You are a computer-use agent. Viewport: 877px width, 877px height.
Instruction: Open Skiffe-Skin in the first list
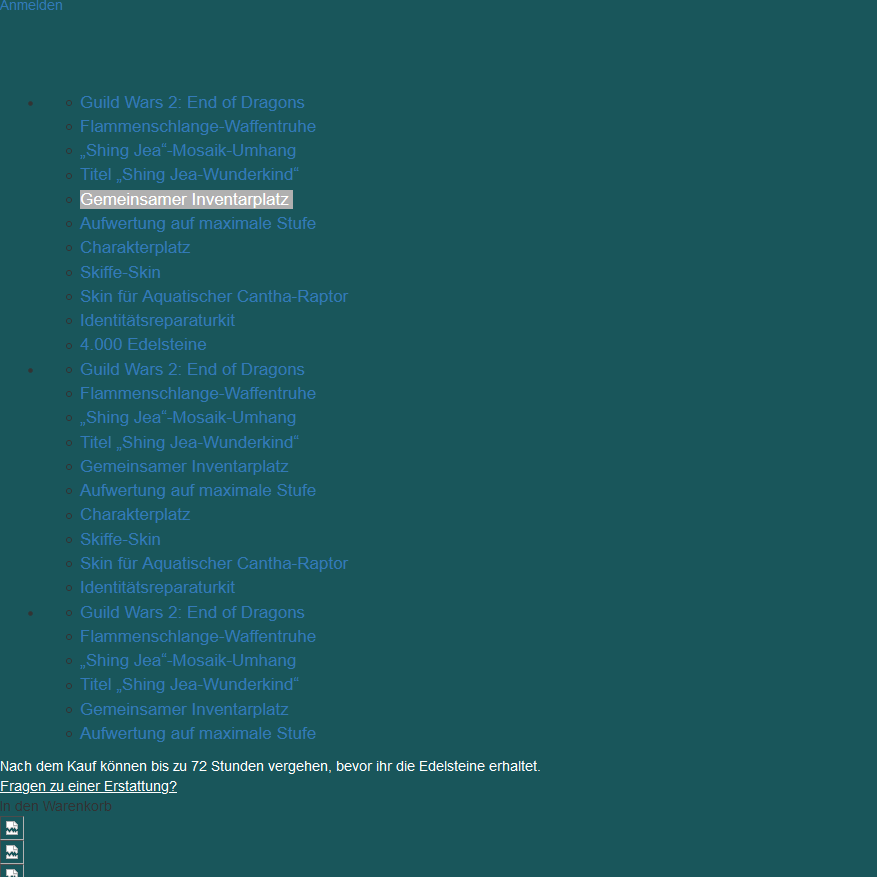pos(120,272)
